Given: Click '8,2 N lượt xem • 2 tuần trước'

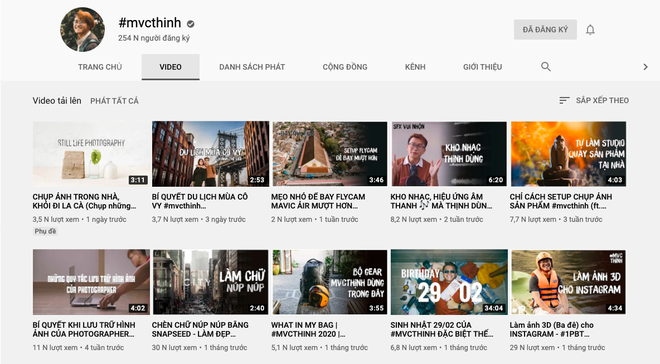Looking at the screenshot, I should pyautogui.click(x=436, y=219).
